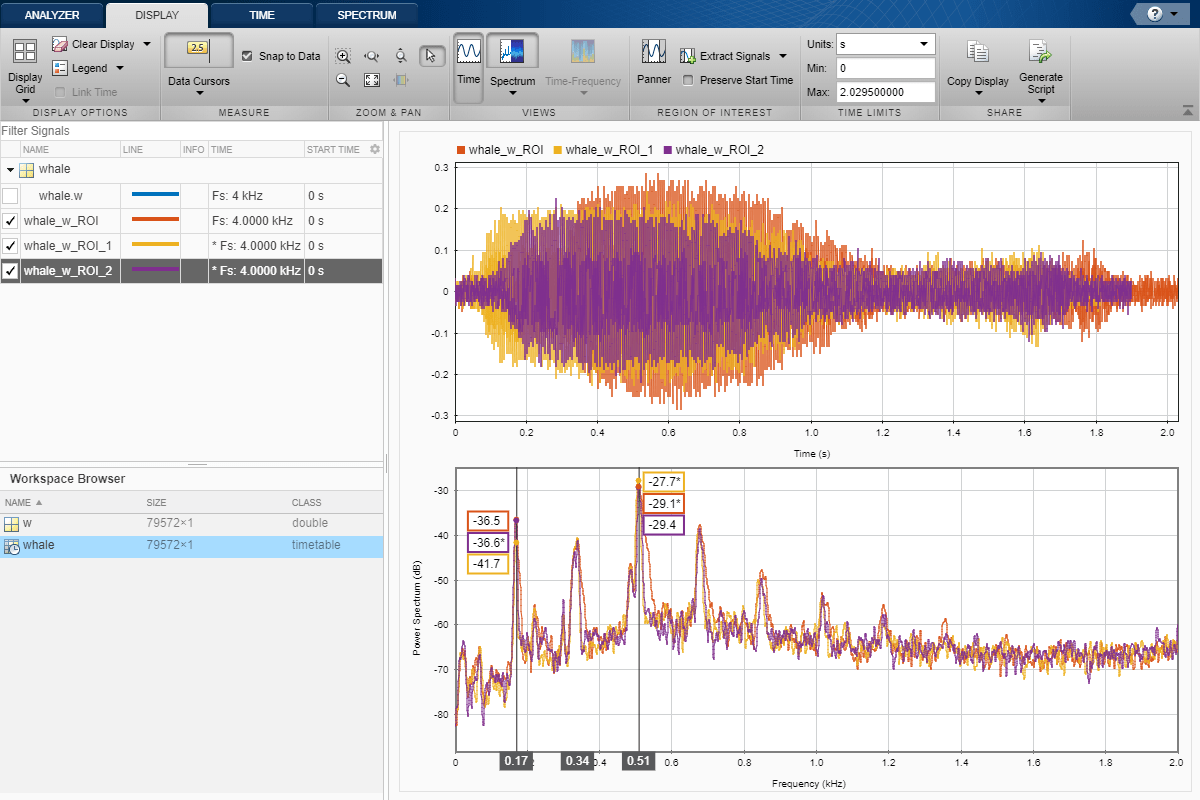Enable Preserve Start Time checkbox

[688, 80]
